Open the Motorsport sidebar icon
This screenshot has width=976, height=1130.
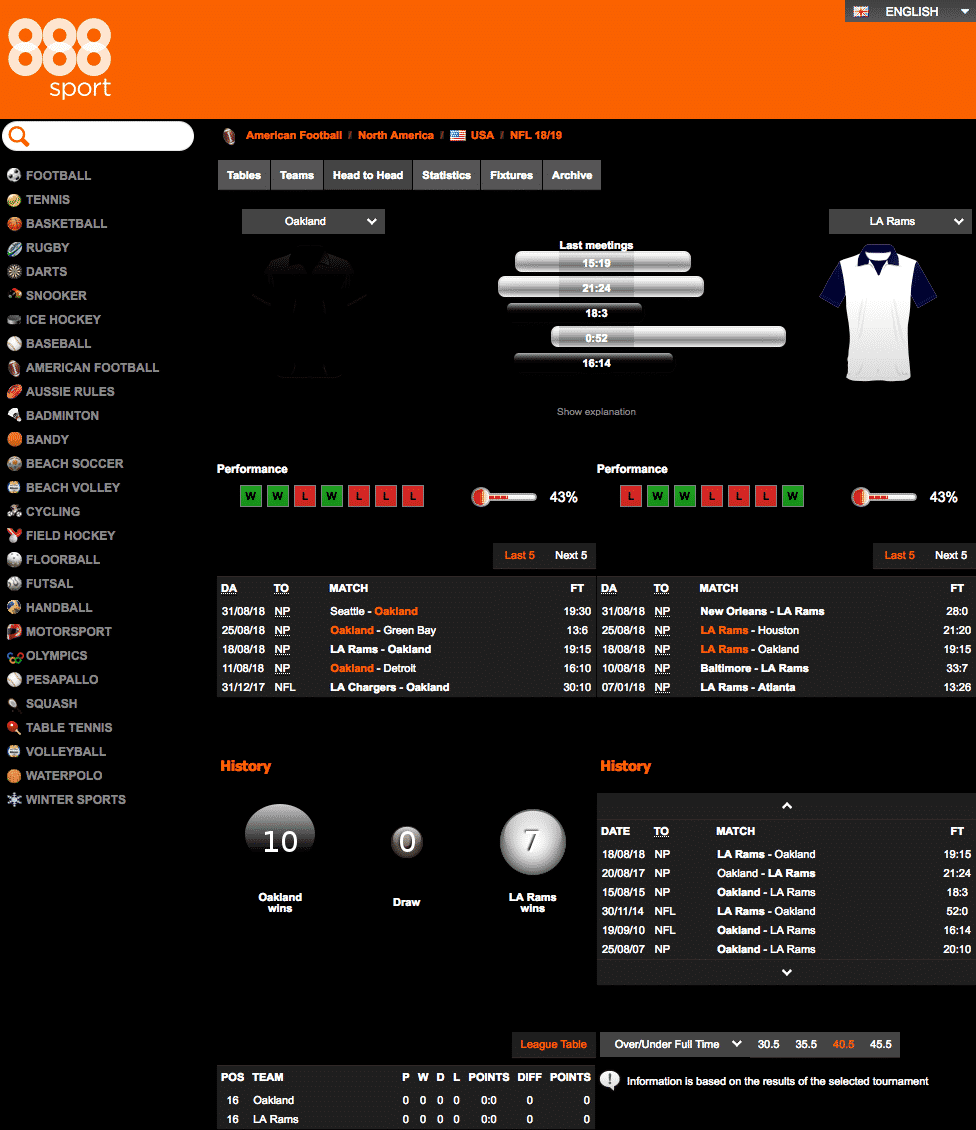click(14, 631)
